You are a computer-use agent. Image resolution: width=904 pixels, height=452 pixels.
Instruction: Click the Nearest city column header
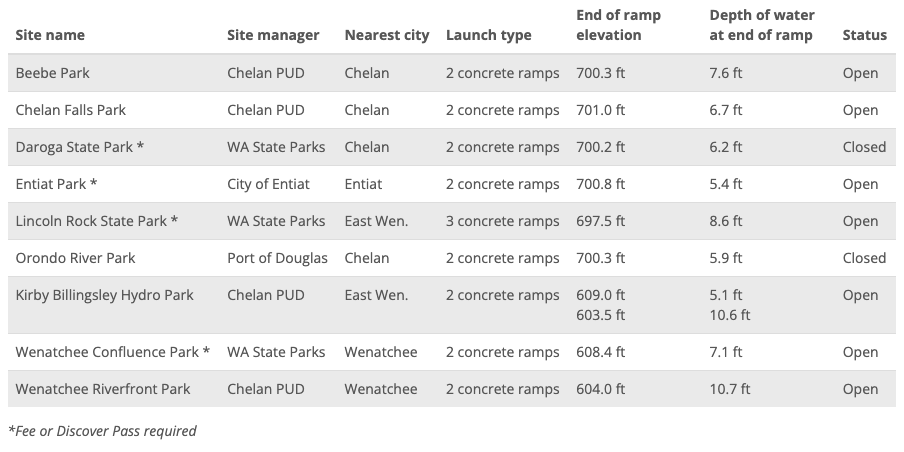pos(387,35)
